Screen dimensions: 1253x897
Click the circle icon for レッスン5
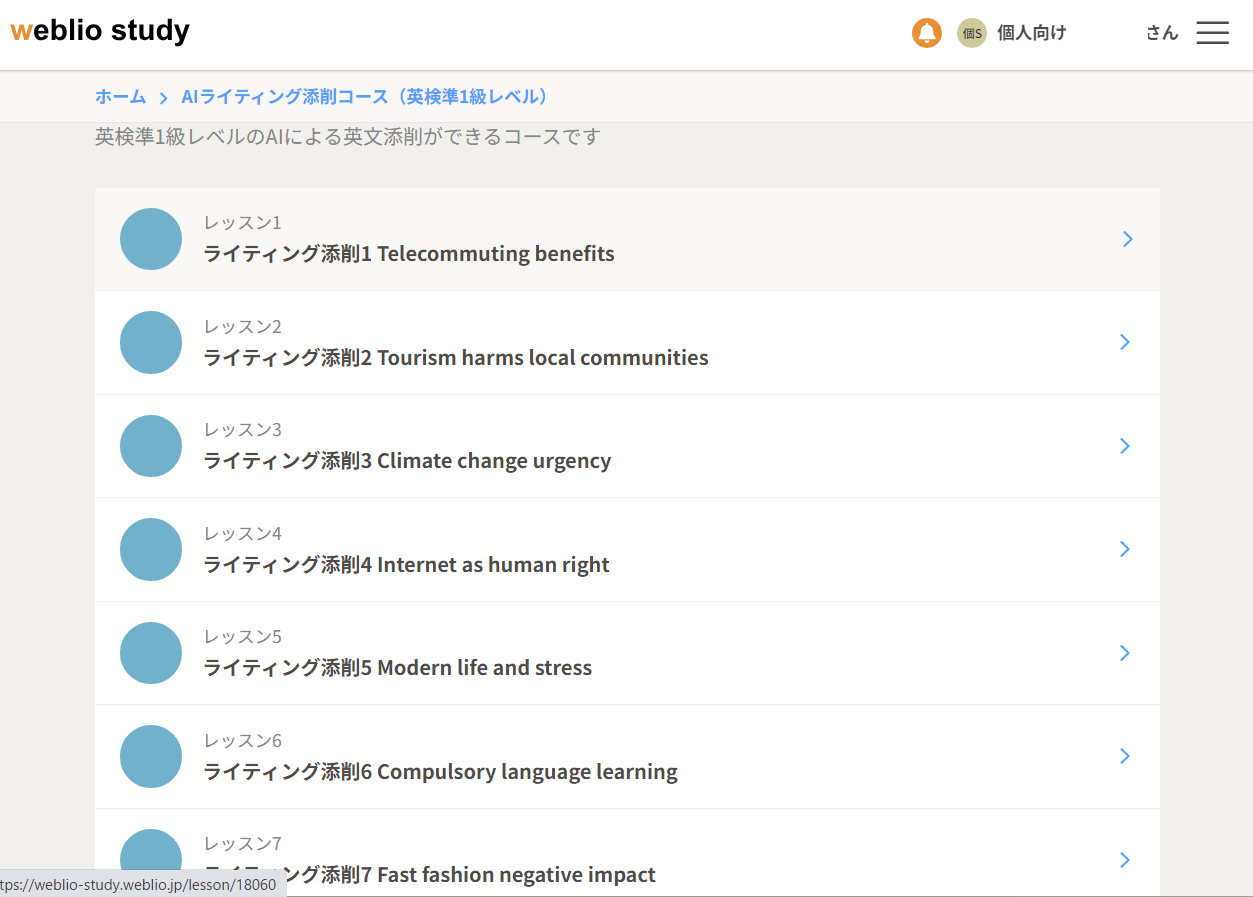point(150,653)
